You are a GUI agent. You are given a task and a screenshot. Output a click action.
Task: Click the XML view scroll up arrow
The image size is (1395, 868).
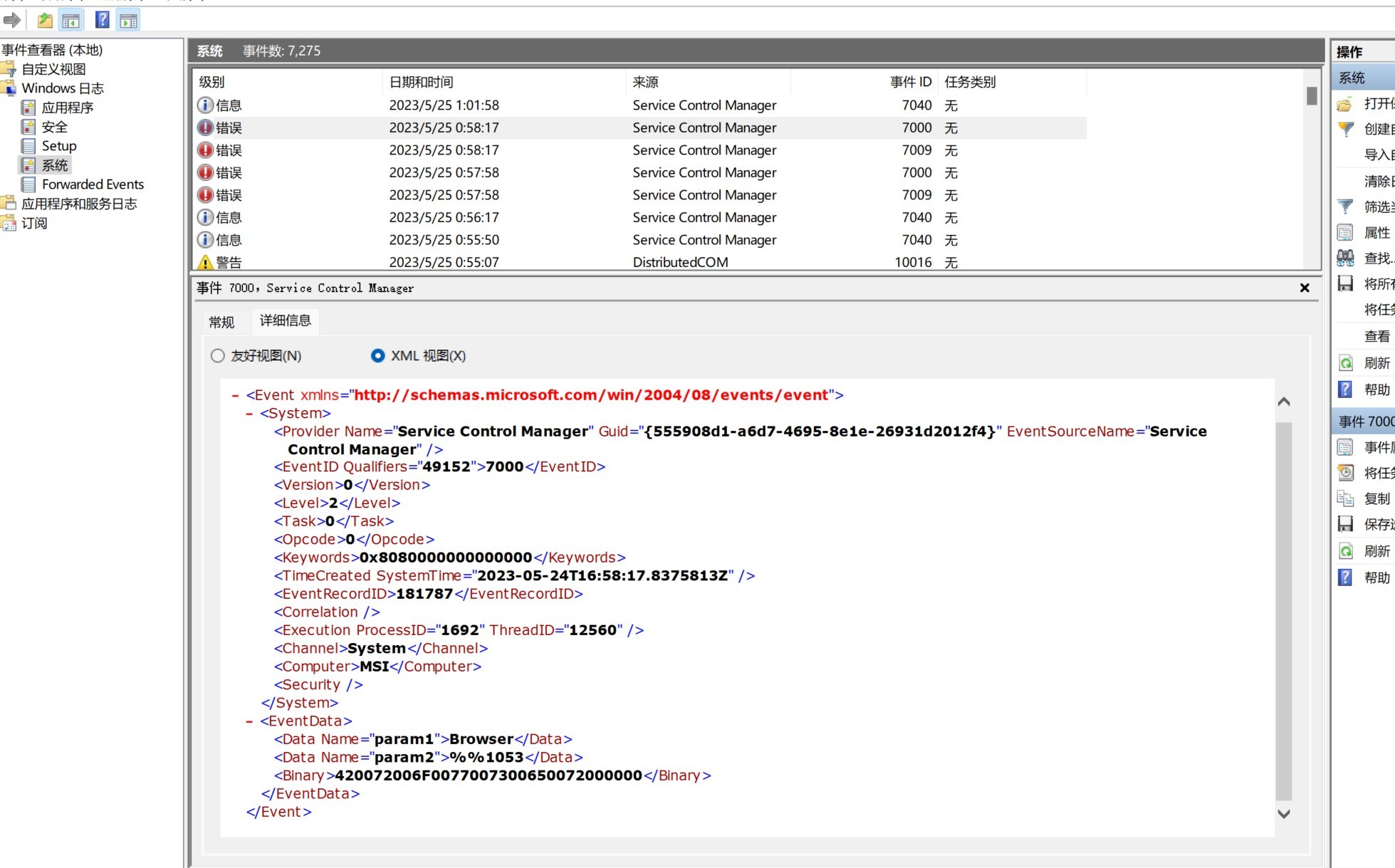(x=1284, y=402)
